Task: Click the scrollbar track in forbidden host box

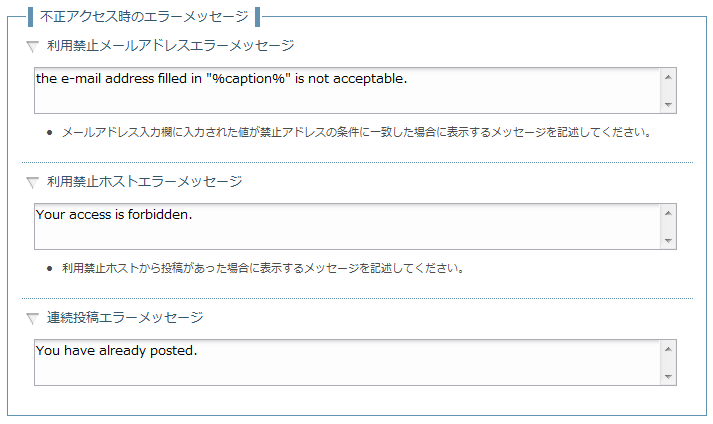Action: [x=668, y=227]
